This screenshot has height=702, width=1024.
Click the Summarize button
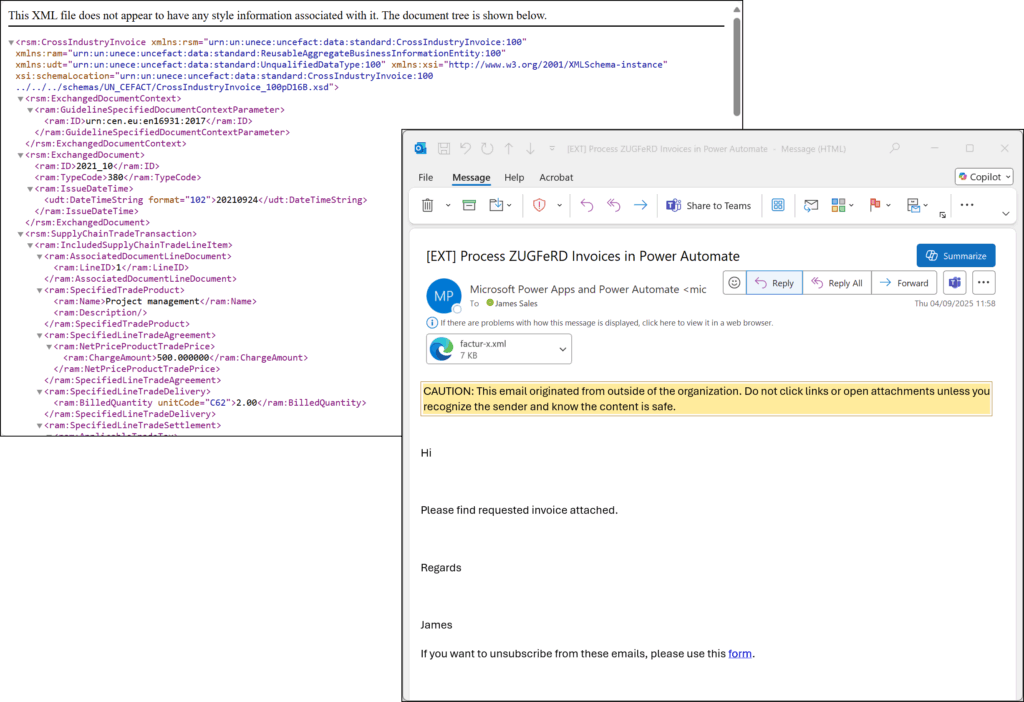[x=956, y=256]
